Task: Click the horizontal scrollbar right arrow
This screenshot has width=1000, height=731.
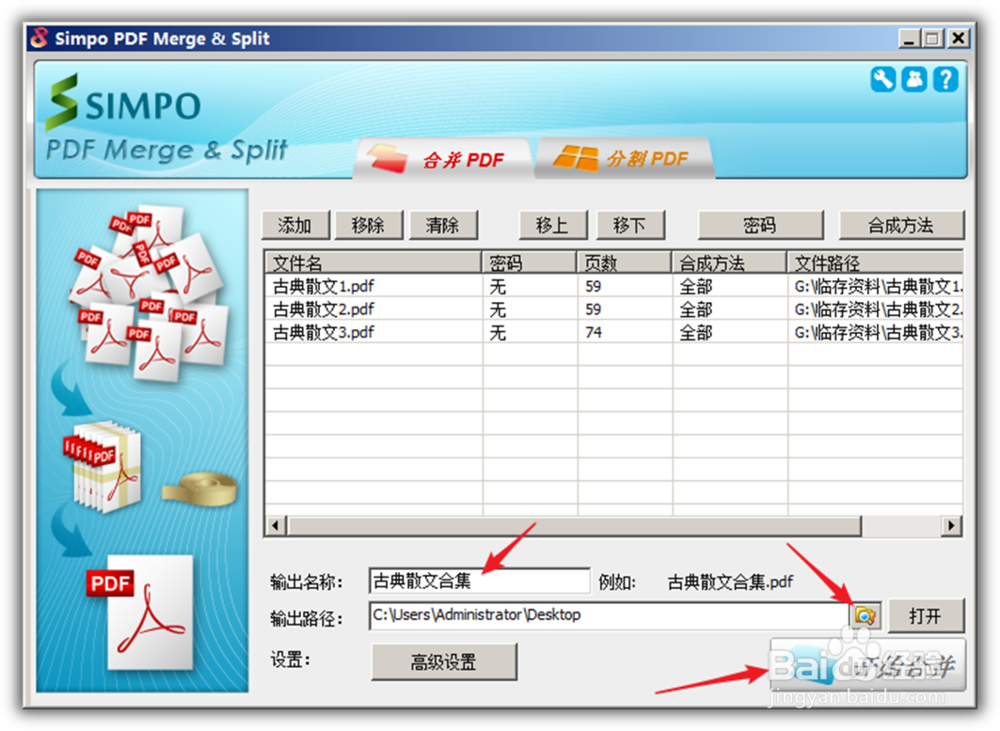Action: coord(952,526)
